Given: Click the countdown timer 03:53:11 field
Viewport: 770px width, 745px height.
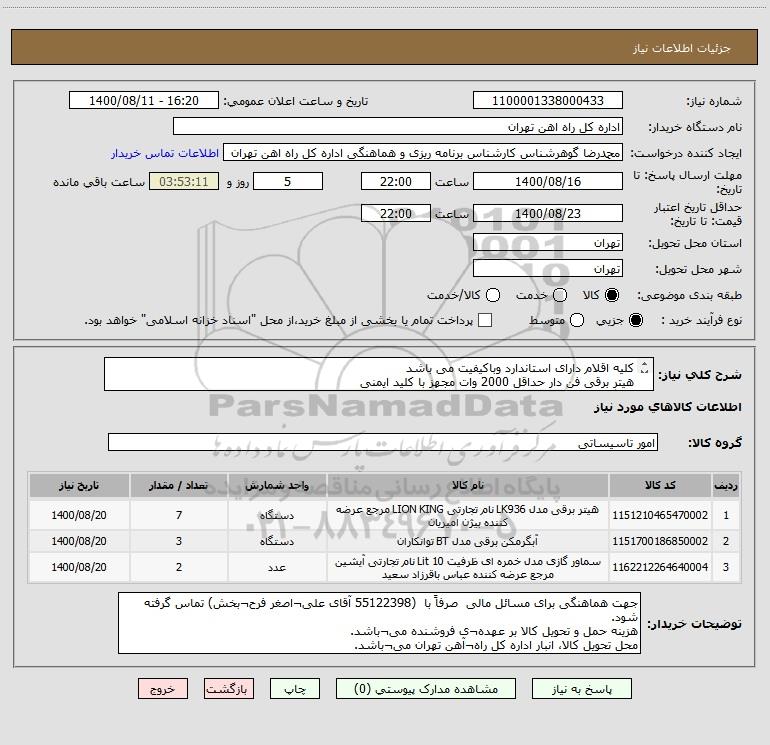Looking at the screenshot, I should (x=184, y=181).
